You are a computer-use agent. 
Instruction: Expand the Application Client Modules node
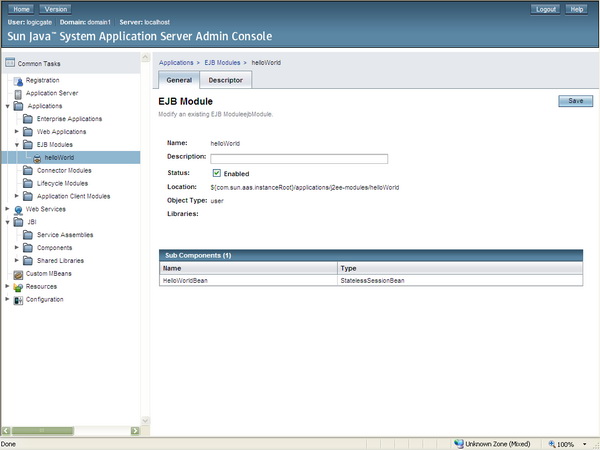point(16,196)
